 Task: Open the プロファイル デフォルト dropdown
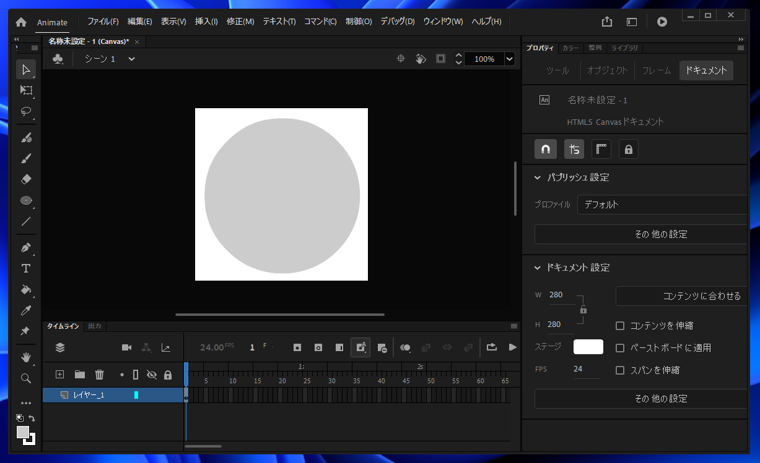click(662, 204)
